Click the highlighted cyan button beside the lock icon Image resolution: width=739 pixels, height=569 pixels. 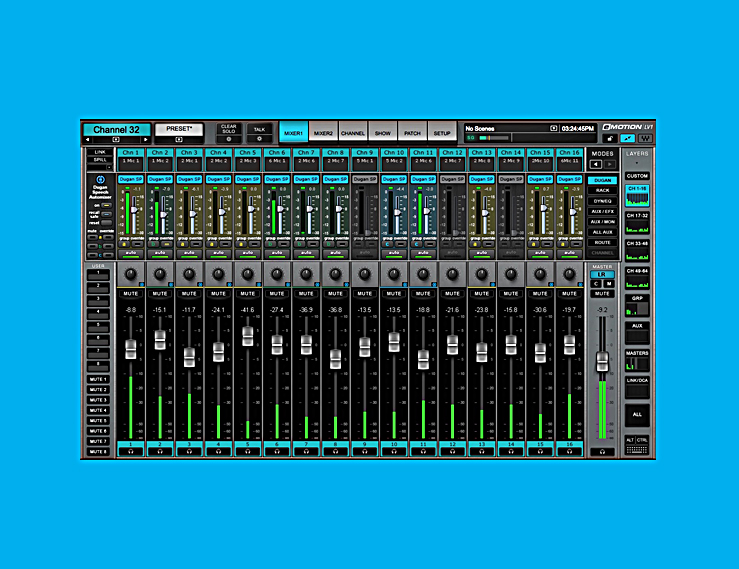627,139
